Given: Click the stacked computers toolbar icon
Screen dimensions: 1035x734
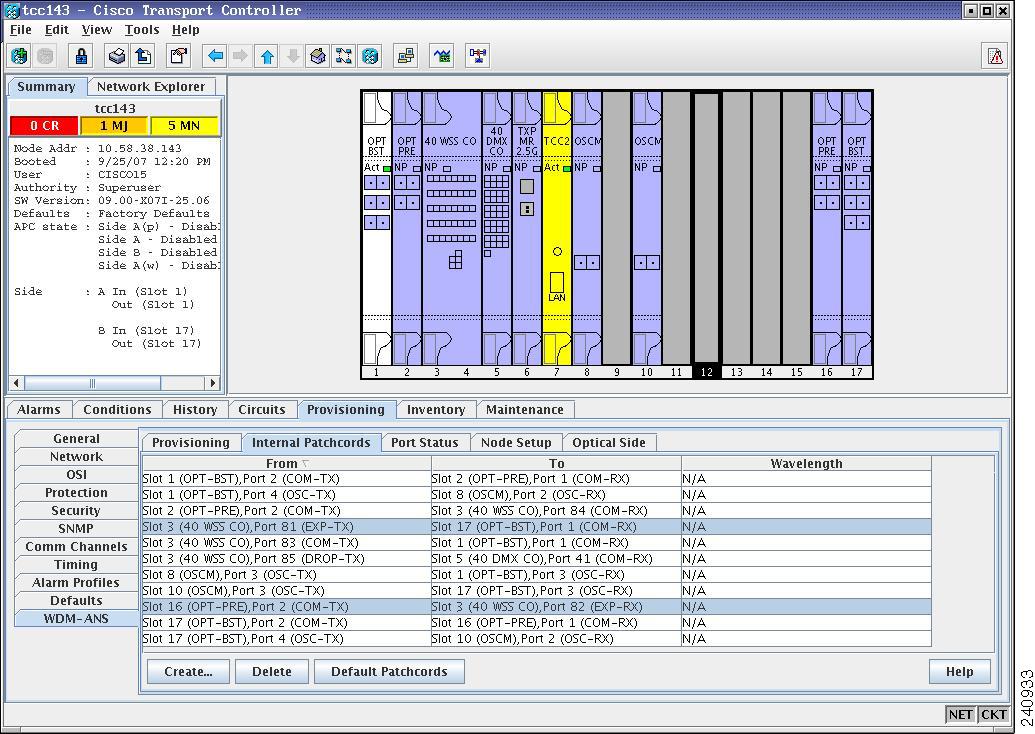Looking at the screenshot, I should click(x=406, y=56).
